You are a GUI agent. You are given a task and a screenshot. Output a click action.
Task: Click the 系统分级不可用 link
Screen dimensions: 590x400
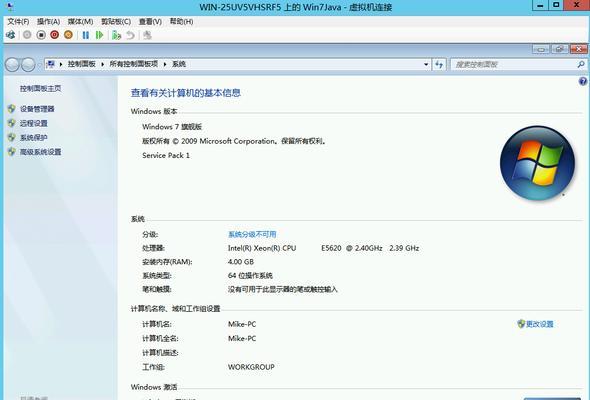point(252,234)
